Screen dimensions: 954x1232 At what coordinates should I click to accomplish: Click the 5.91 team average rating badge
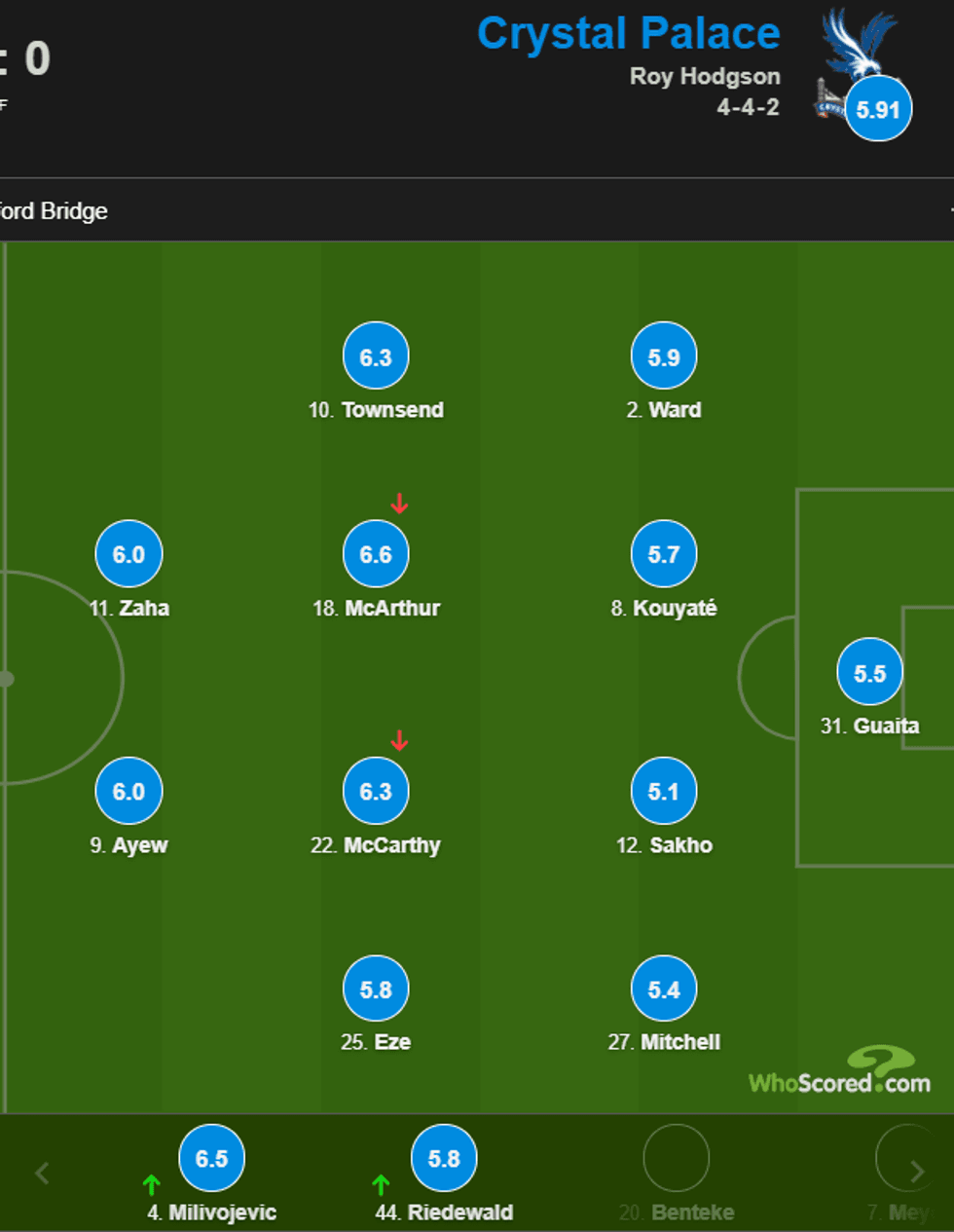(x=878, y=109)
